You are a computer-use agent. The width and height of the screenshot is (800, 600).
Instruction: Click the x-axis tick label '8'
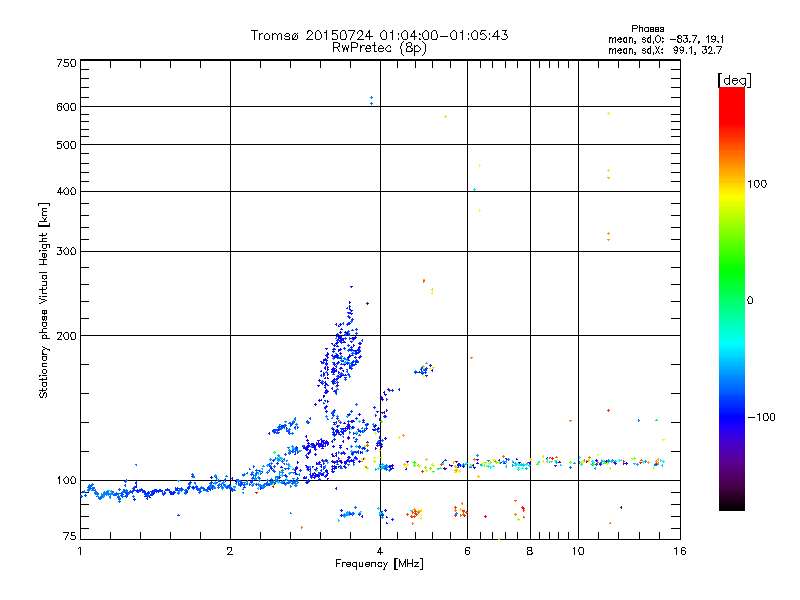coord(530,551)
